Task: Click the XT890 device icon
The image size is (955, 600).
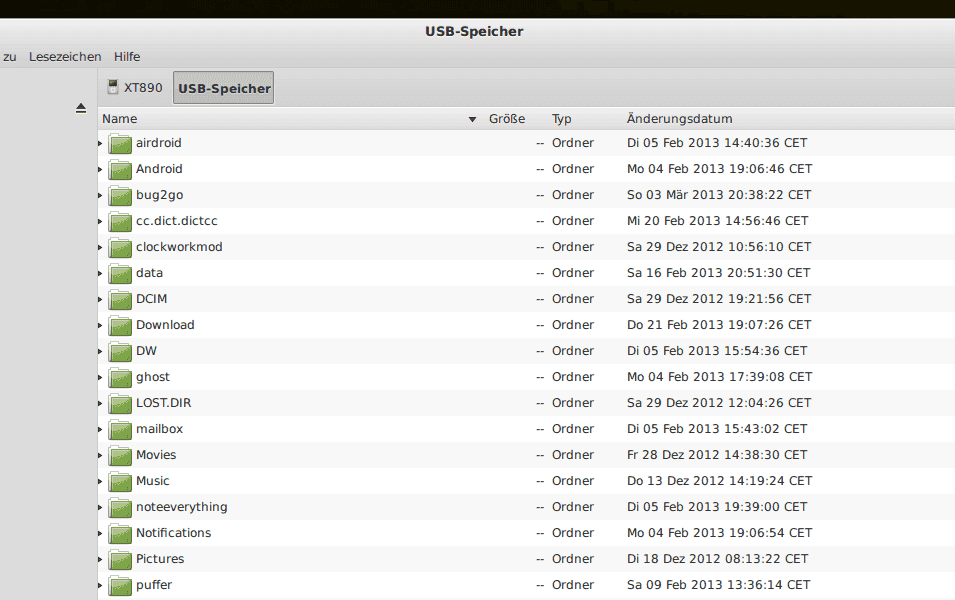Action: (x=113, y=87)
